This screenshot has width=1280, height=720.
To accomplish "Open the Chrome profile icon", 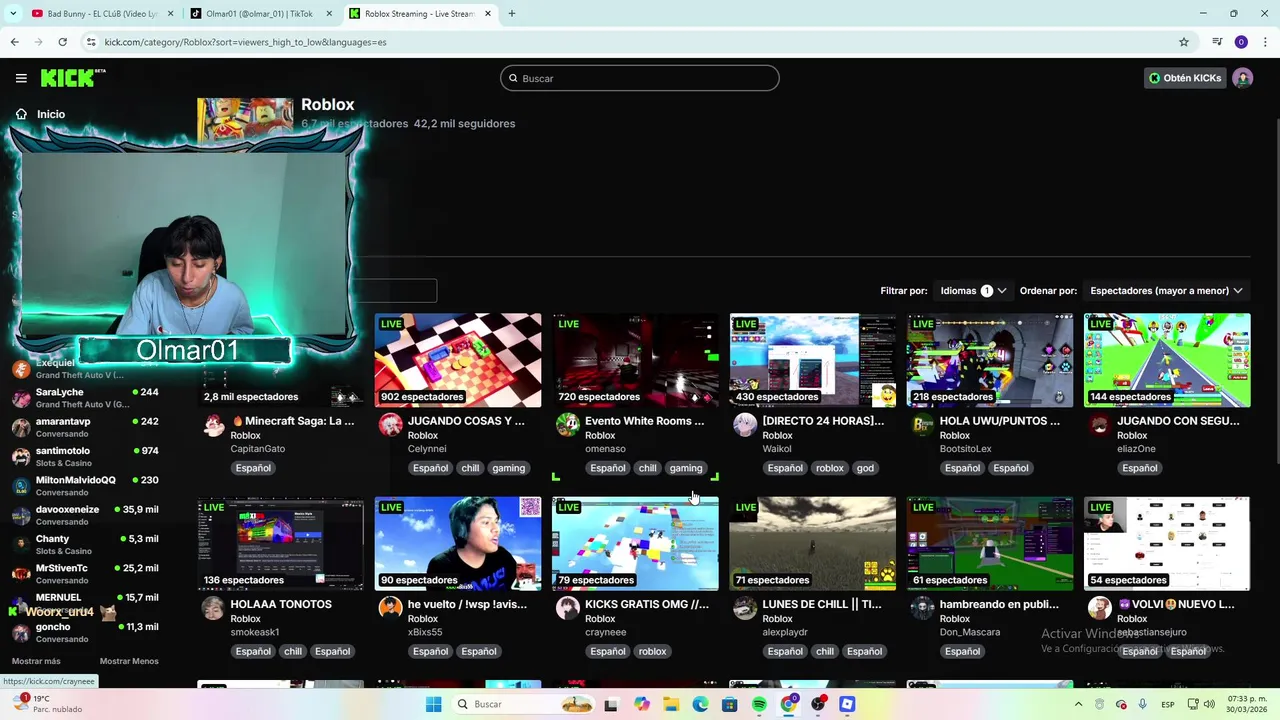I will click(x=1241, y=42).
